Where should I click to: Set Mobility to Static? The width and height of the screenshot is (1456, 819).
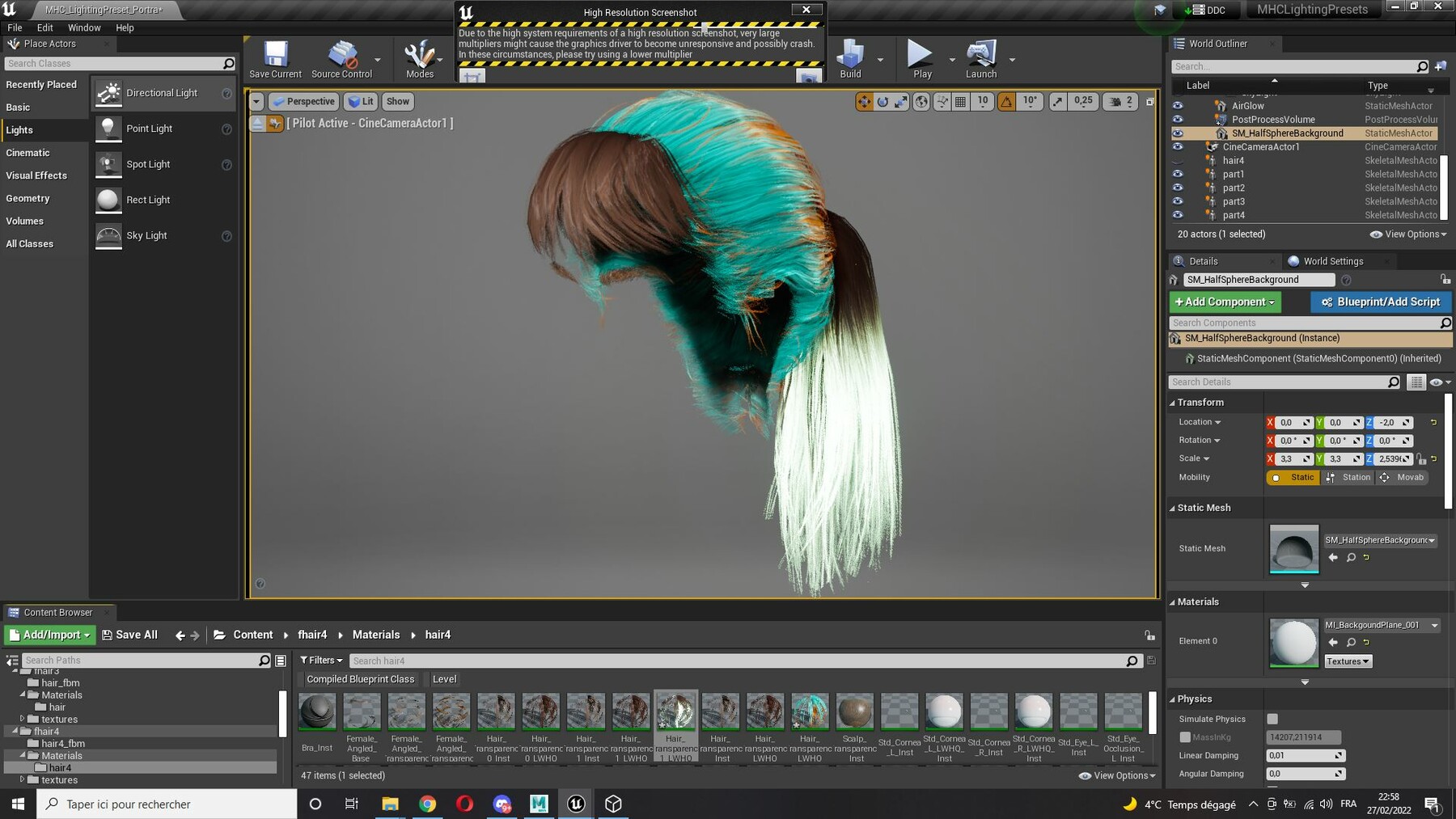click(1293, 478)
